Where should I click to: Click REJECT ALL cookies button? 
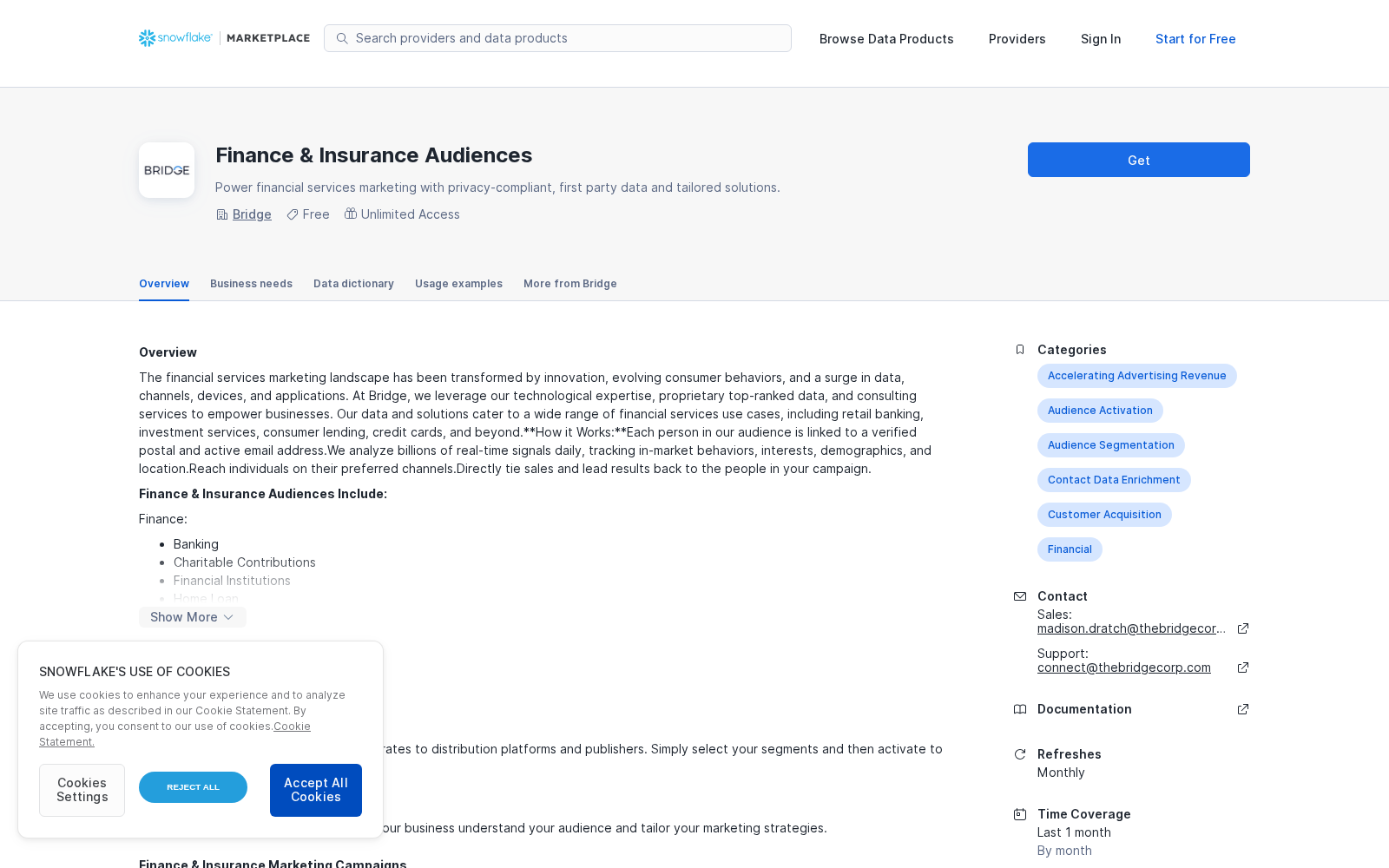click(x=193, y=787)
